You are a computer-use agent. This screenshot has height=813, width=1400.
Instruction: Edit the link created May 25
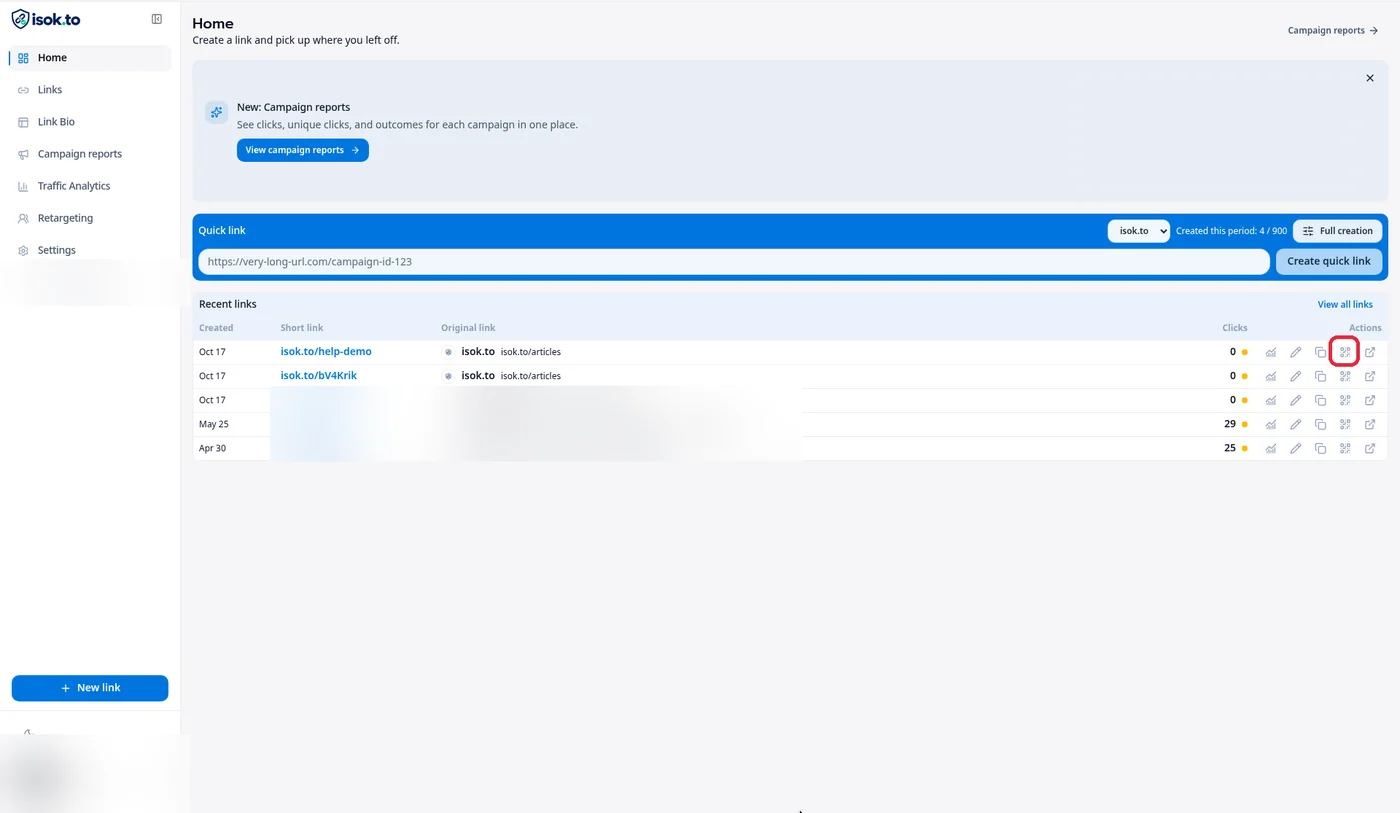(1296, 424)
